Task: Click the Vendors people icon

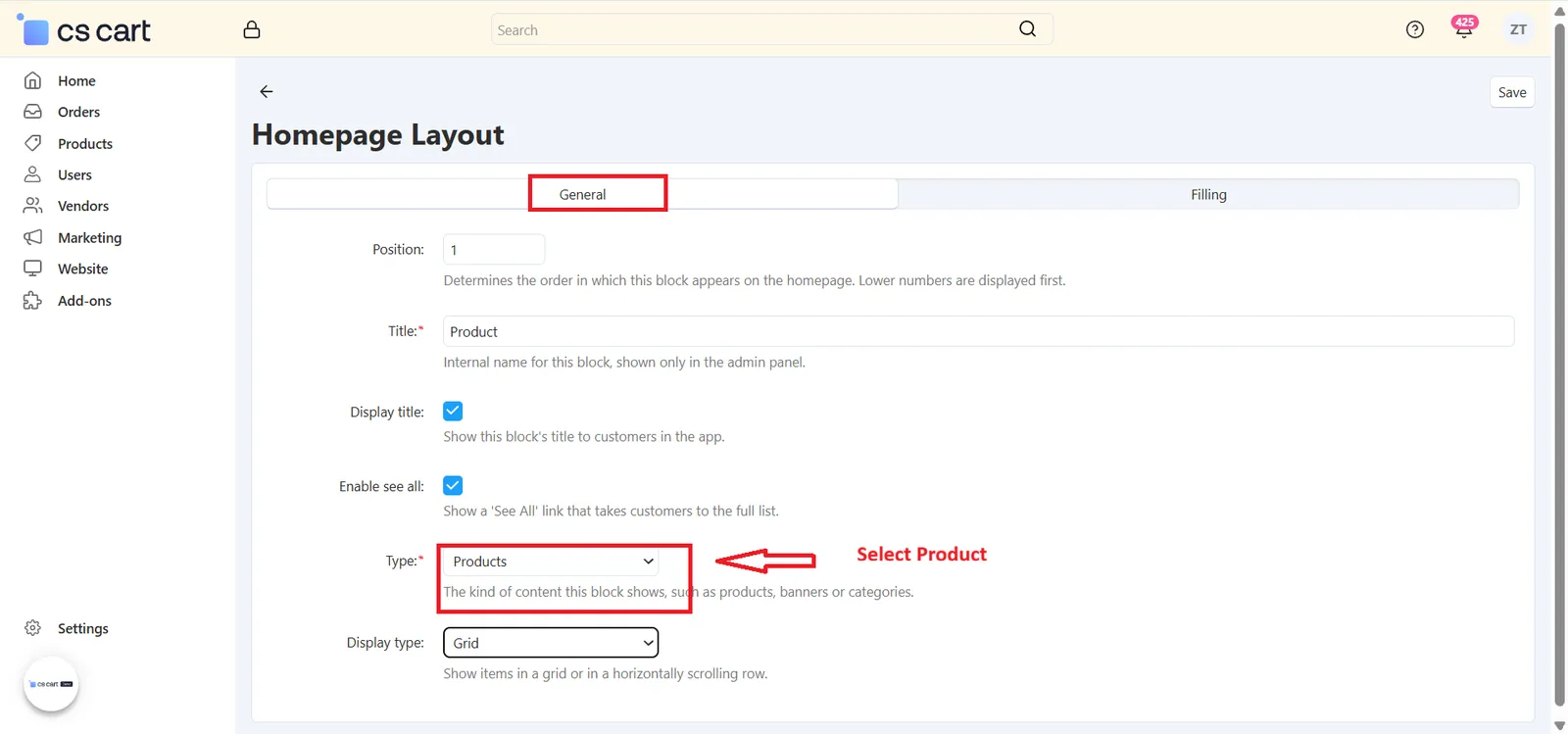Action: click(x=32, y=206)
